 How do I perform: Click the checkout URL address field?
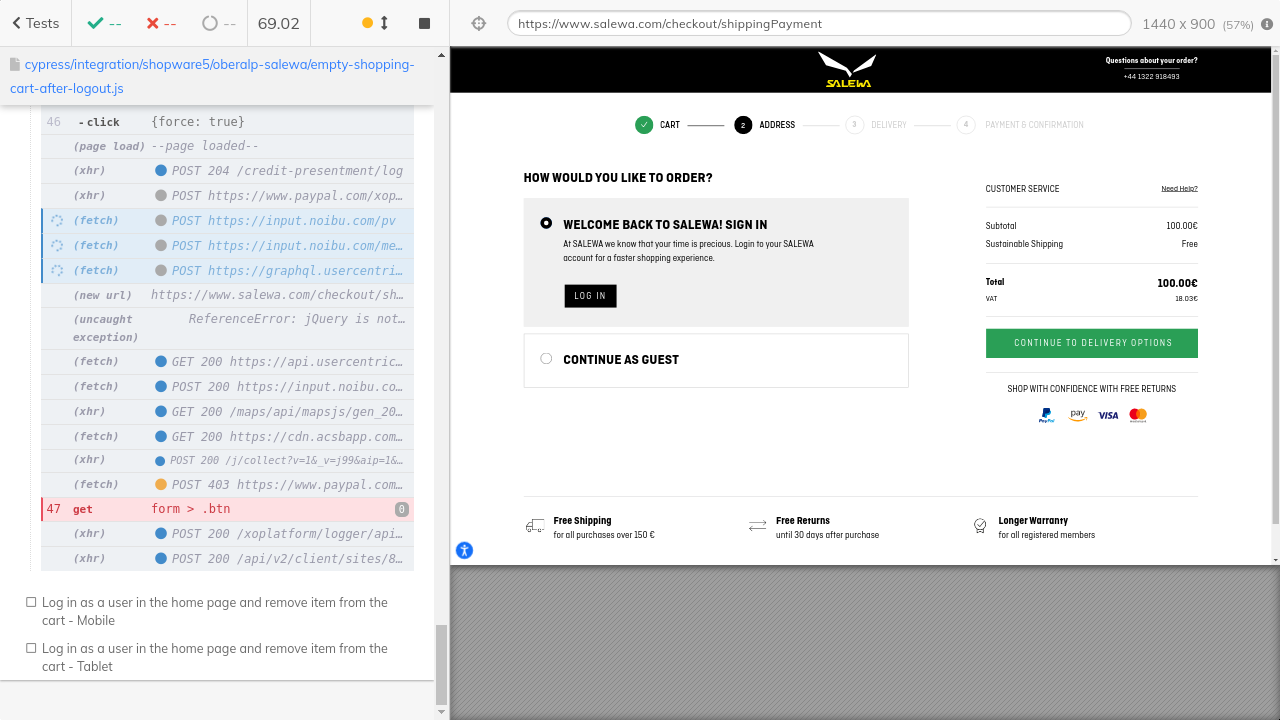[x=818, y=24]
